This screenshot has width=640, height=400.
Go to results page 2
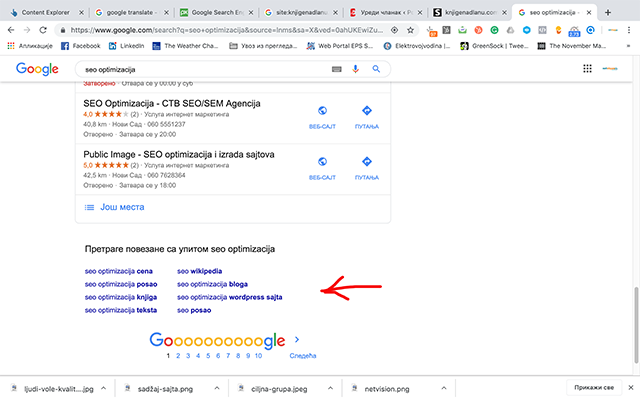pyautogui.click(x=178, y=356)
